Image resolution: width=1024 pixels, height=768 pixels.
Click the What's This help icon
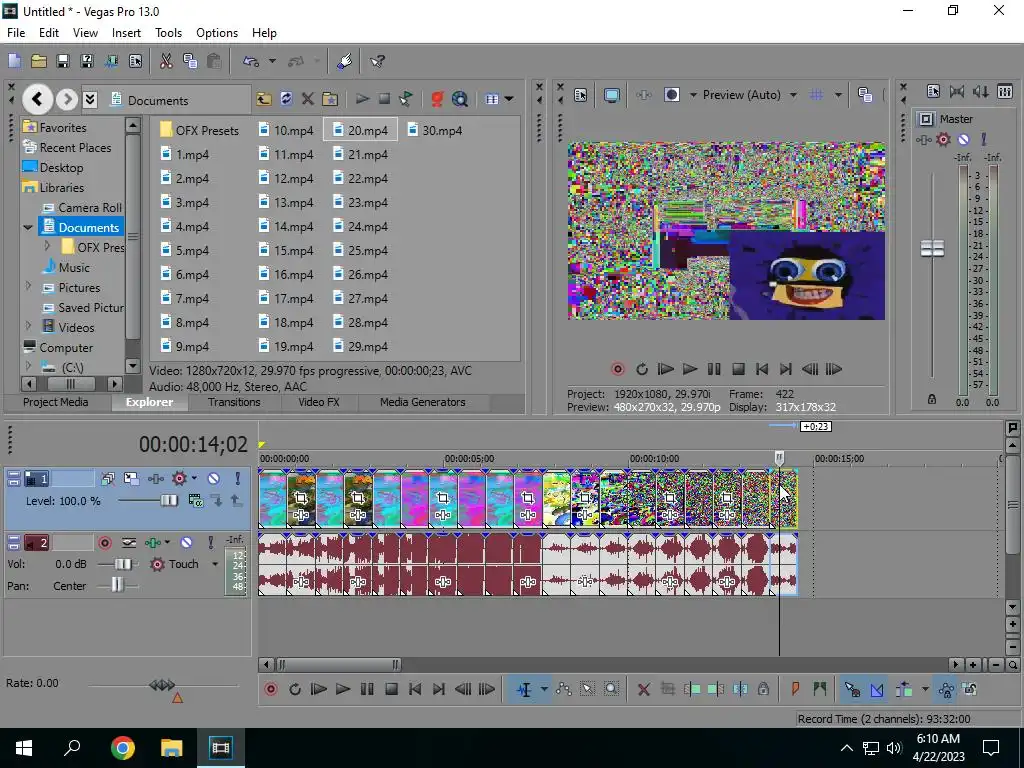tap(377, 61)
